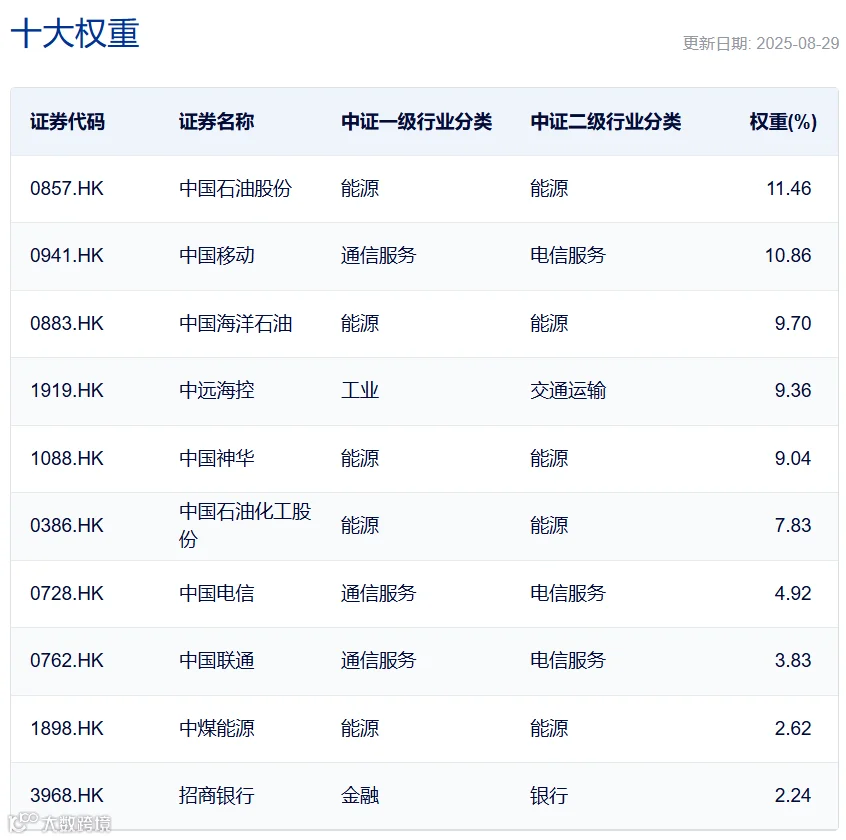Click first-level 能源 in 0857.HK row

point(360,188)
